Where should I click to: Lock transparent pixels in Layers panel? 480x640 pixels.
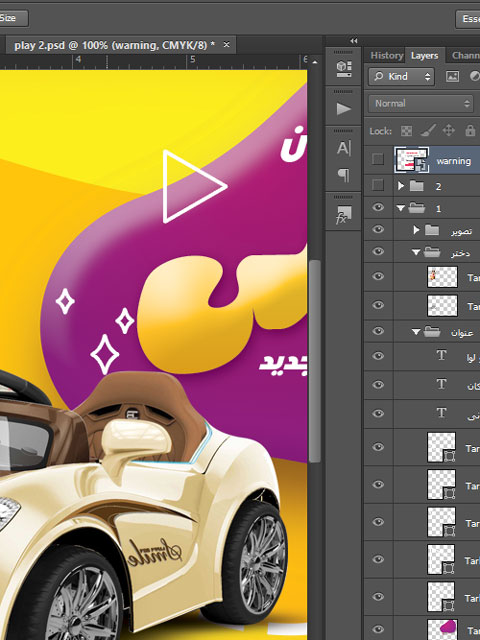click(x=406, y=131)
